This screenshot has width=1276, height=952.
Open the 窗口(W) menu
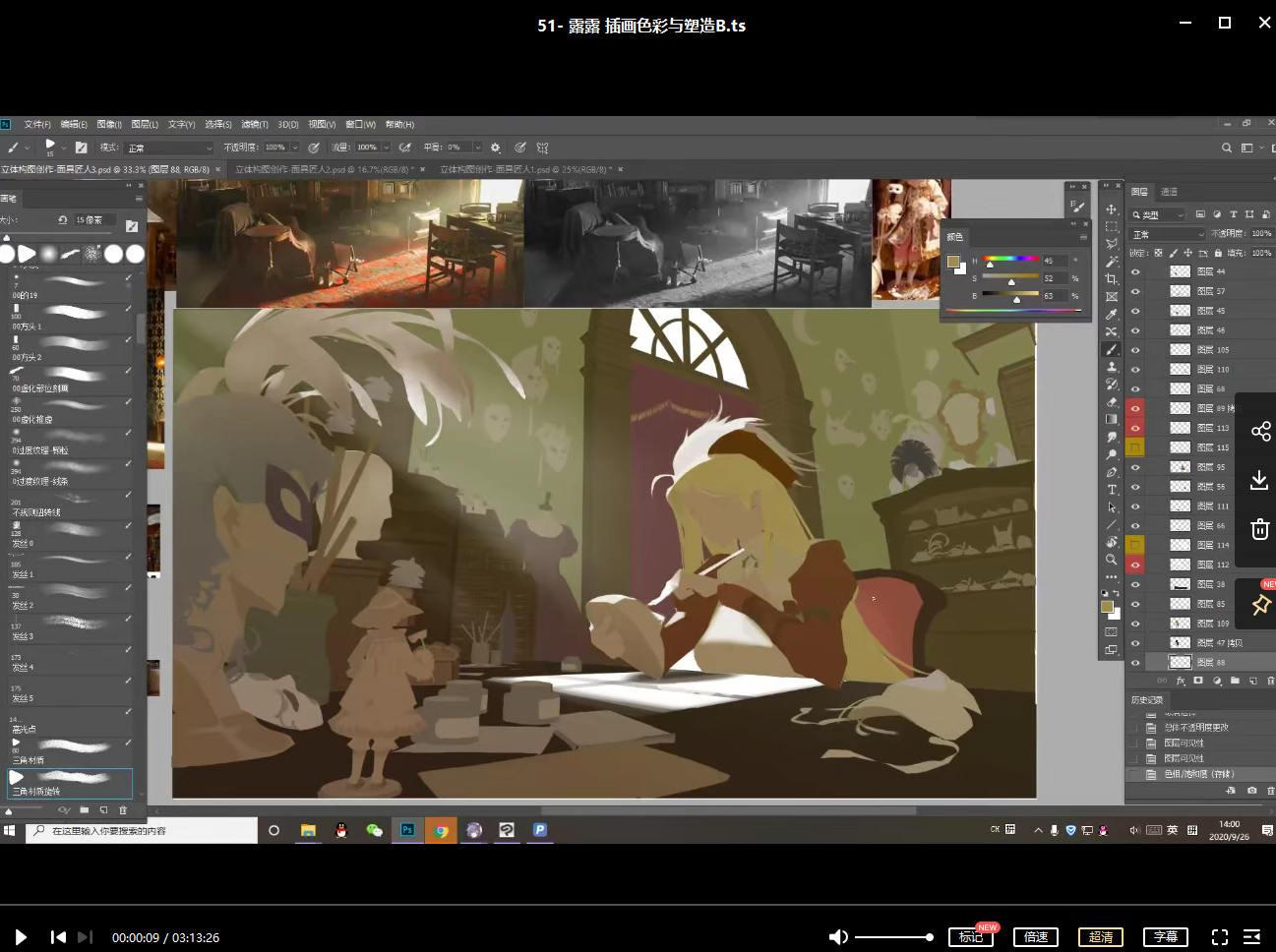click(x=361, y=125)
